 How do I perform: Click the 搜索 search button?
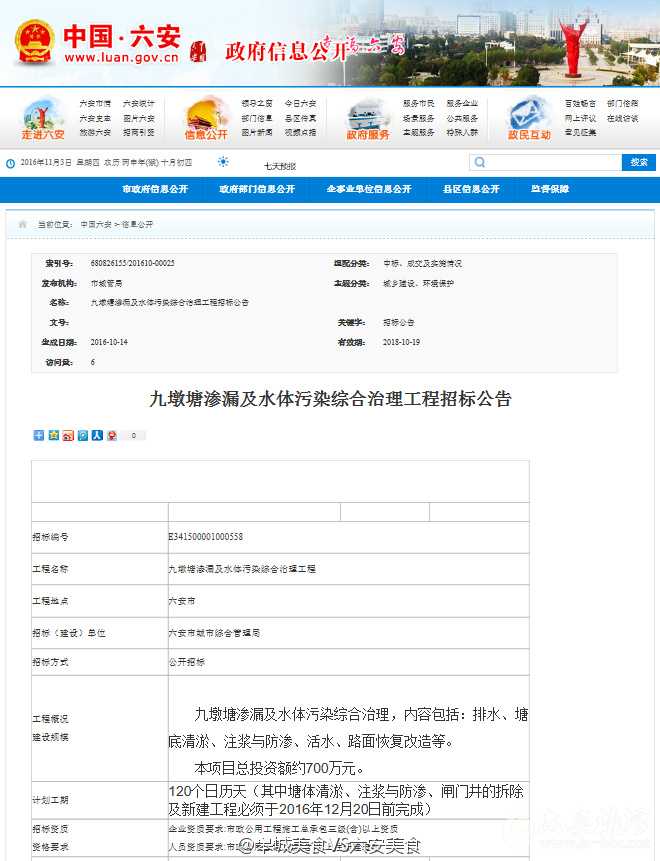[639, 162]
